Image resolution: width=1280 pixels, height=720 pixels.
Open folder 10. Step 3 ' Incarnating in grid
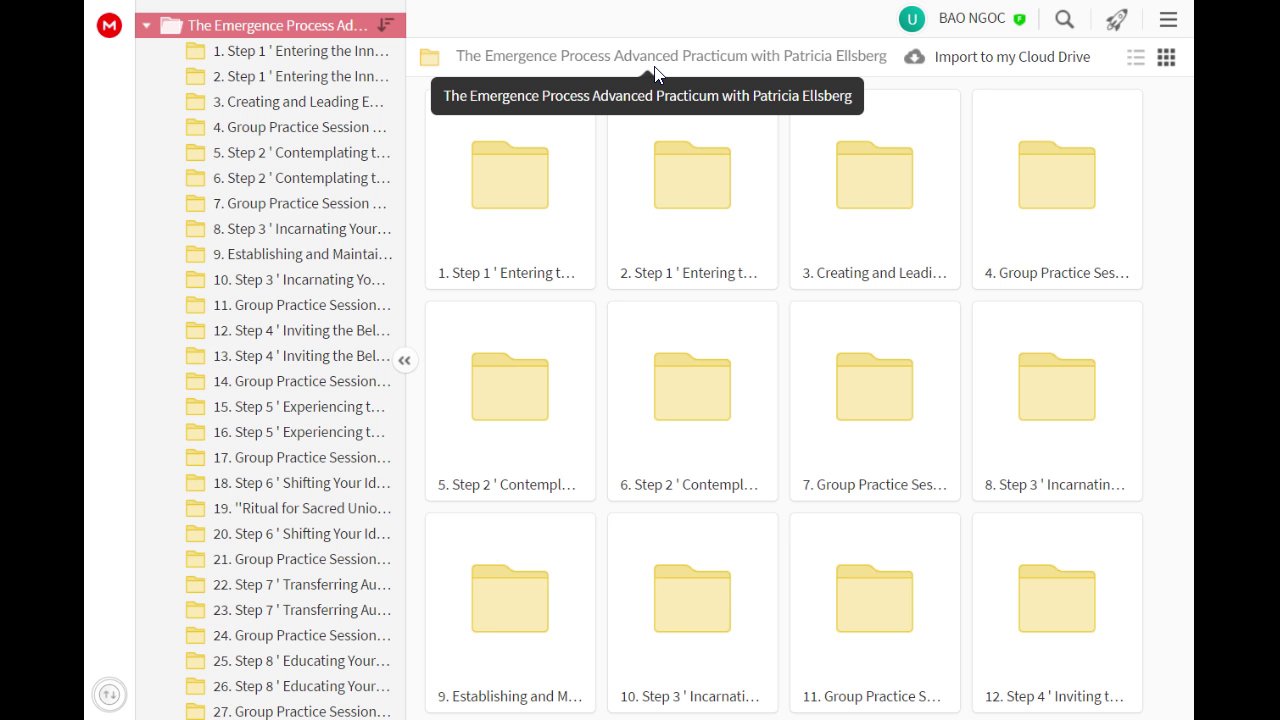692,613
